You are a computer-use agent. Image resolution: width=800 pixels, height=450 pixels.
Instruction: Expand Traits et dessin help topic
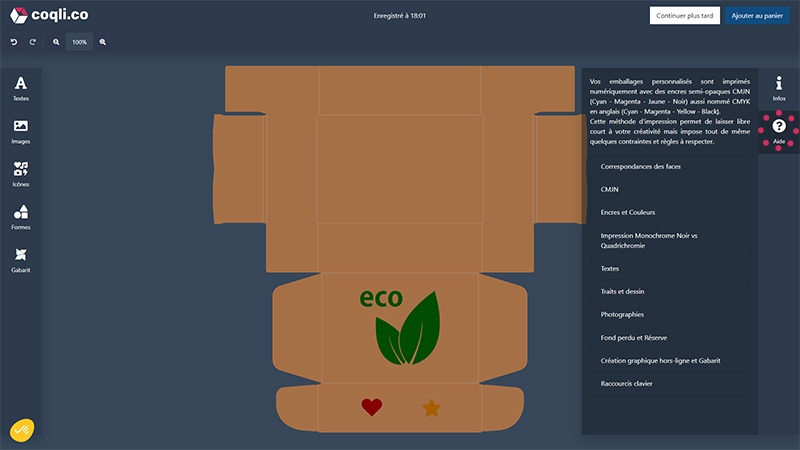point(670,291)
